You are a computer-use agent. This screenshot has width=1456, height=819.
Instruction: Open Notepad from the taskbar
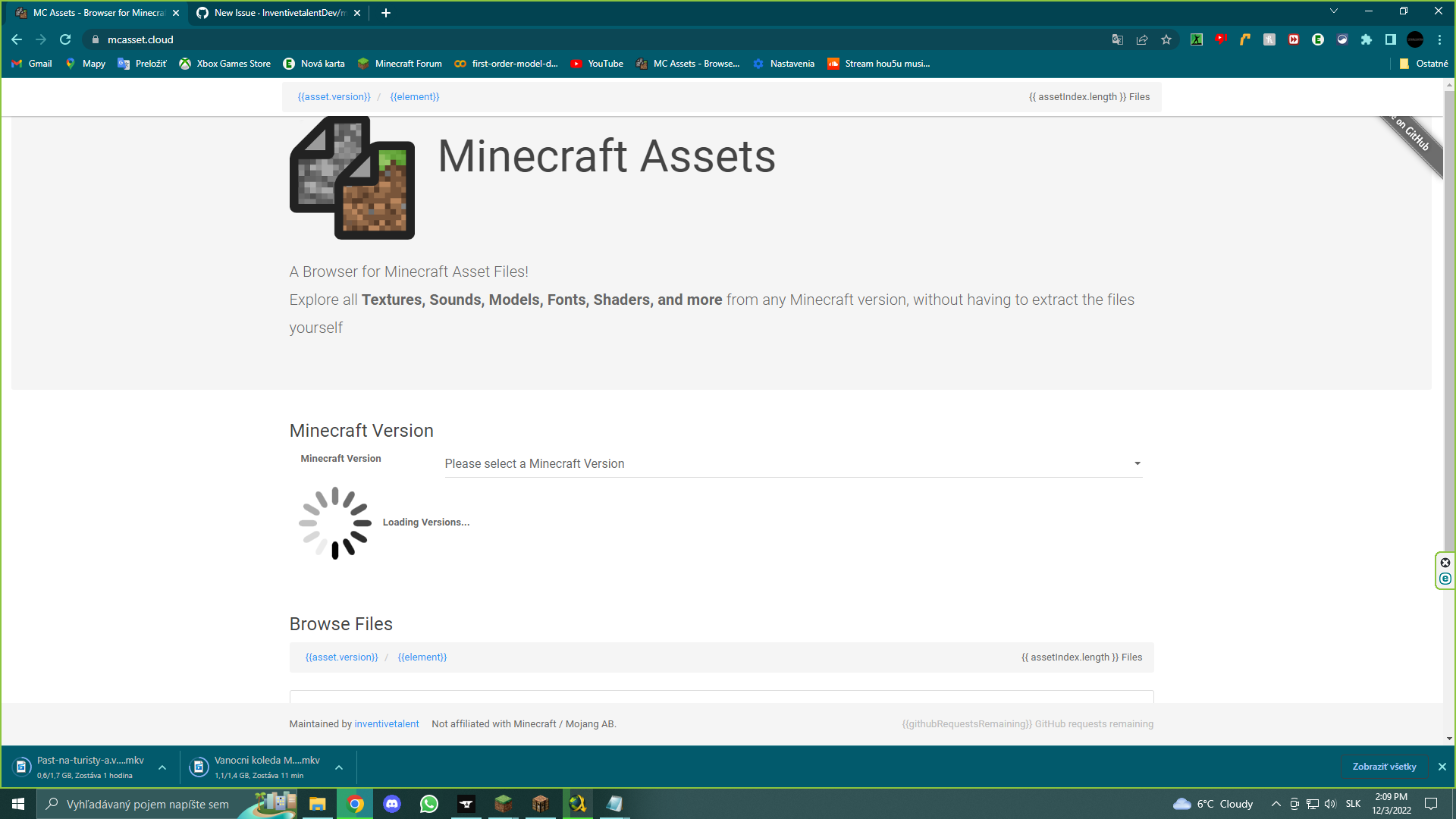click(614, 804)
